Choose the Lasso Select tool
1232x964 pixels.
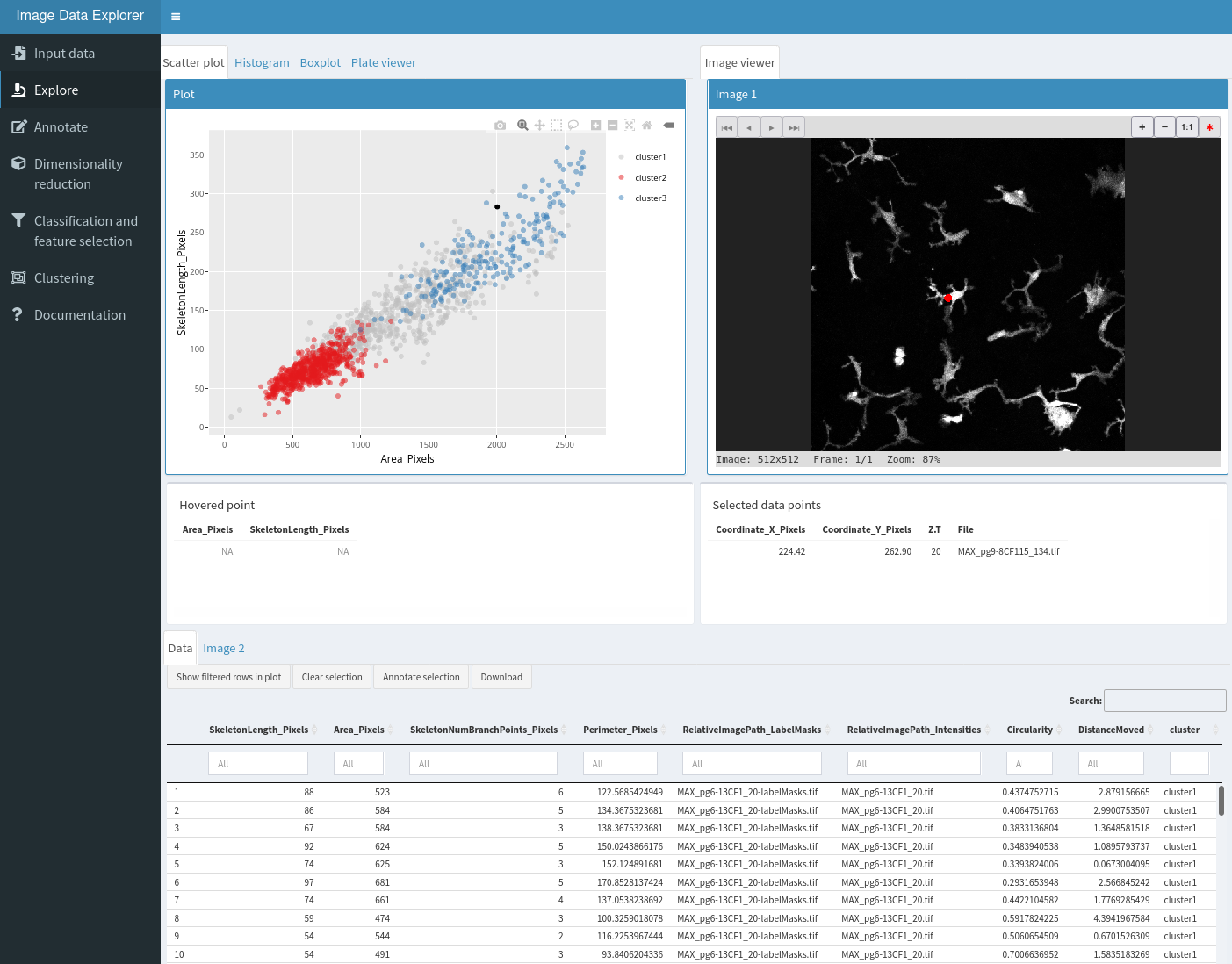point(573,126)
